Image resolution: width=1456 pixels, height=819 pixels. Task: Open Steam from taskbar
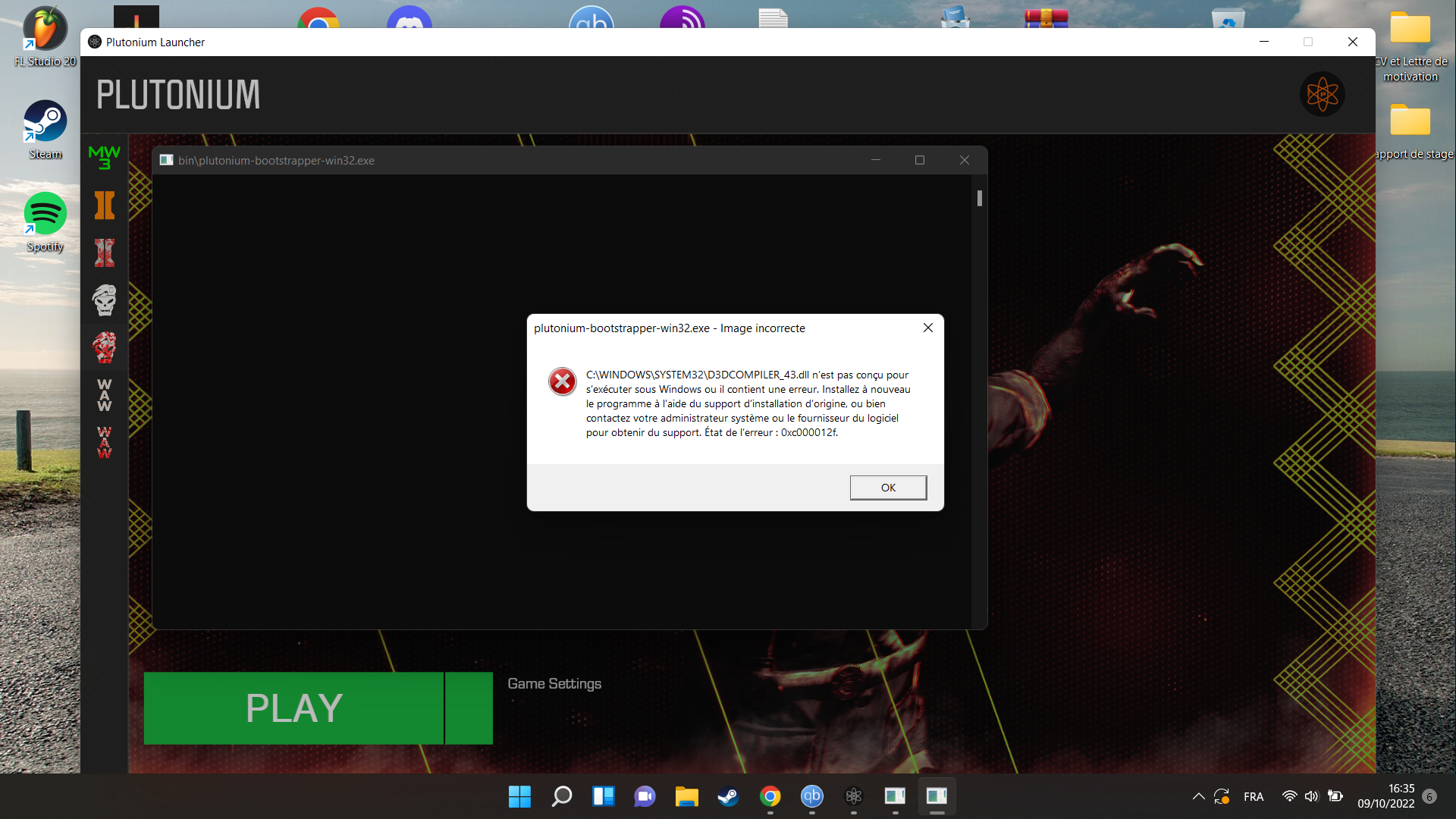(x=728, y=796)
